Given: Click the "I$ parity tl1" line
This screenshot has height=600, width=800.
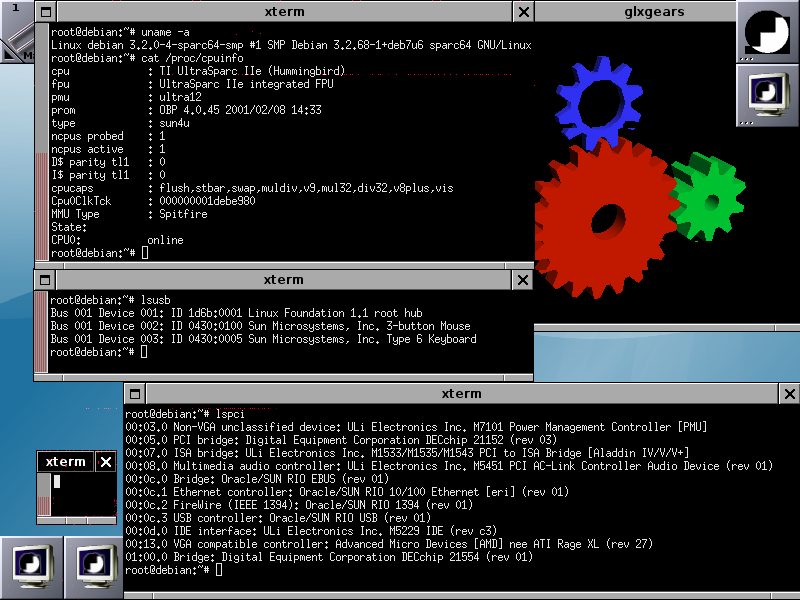Looking at the screenshot, I should [108, 175].
